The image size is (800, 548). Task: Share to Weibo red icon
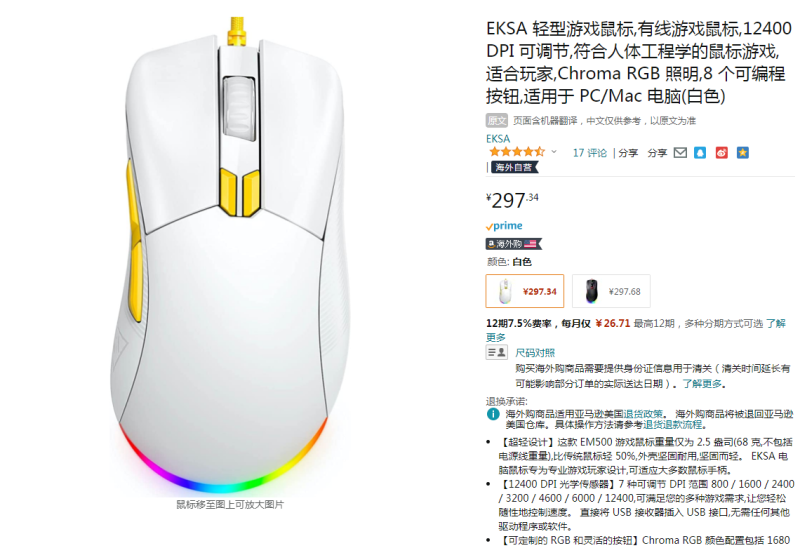[x=721, y=153]
